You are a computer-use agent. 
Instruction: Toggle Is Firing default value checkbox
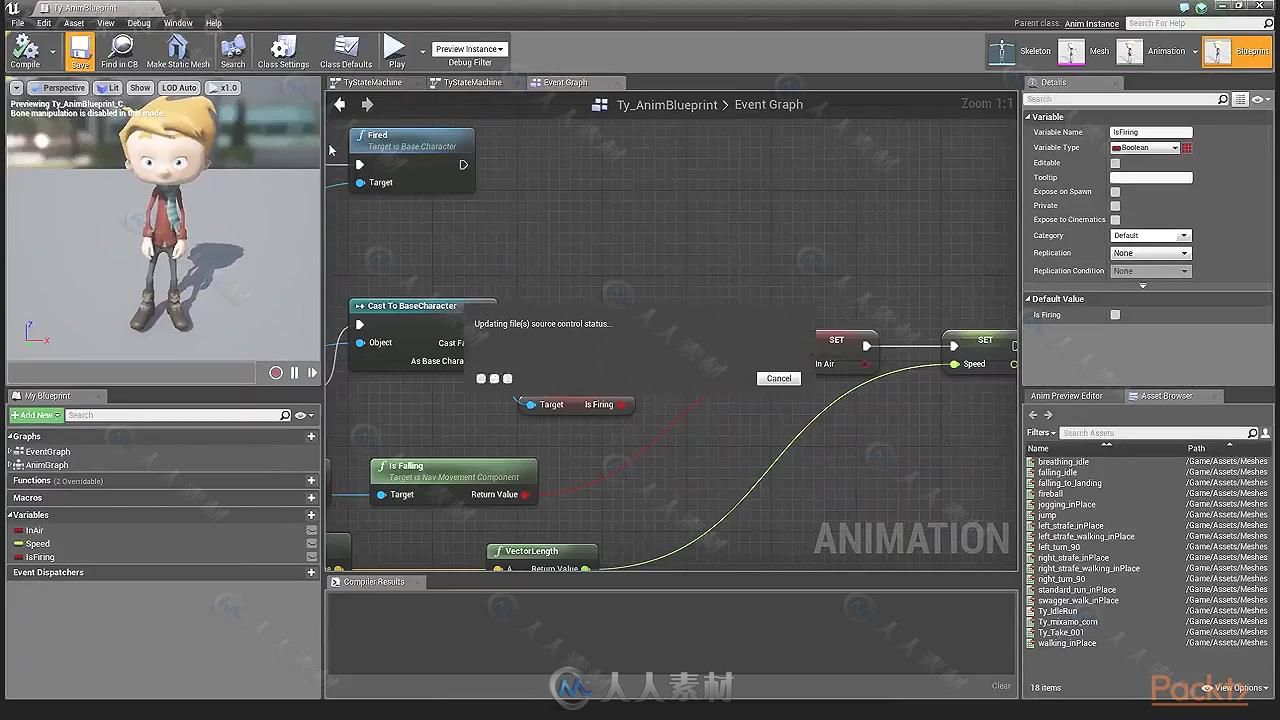[1115, 315]
